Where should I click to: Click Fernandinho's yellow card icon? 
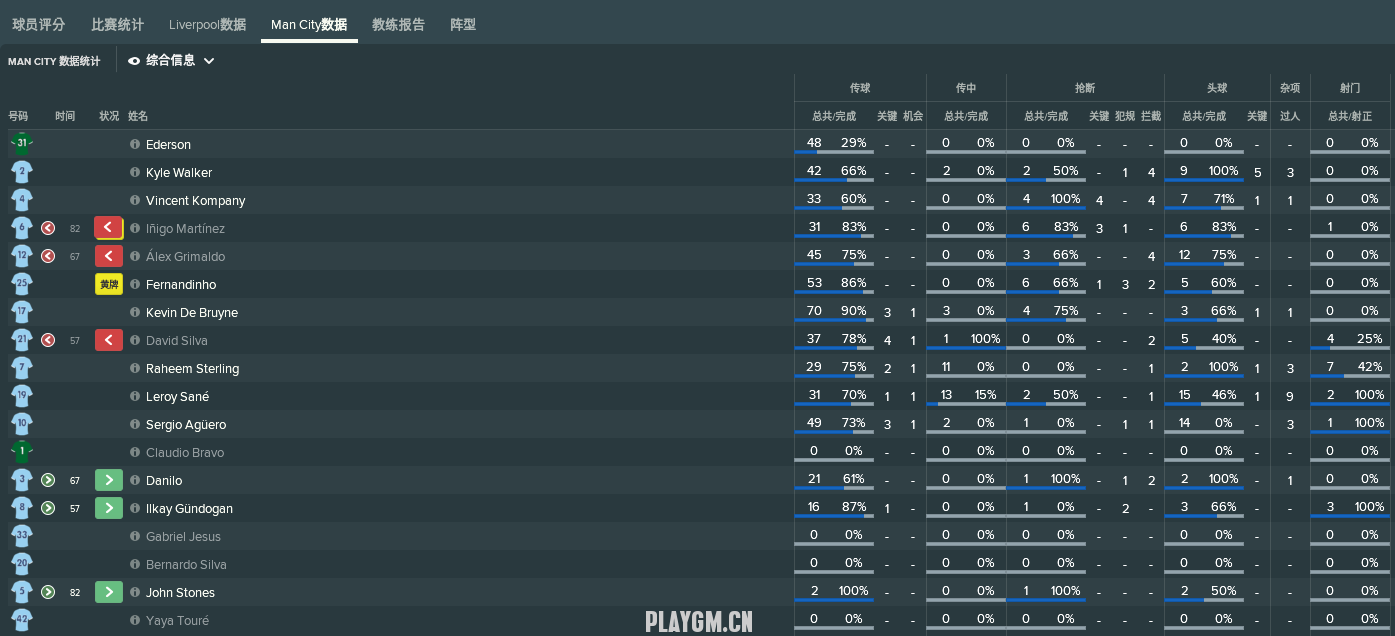pos(109,284)
